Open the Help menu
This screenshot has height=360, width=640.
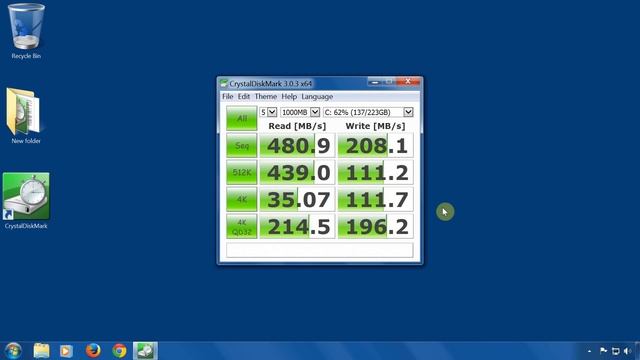289,97
